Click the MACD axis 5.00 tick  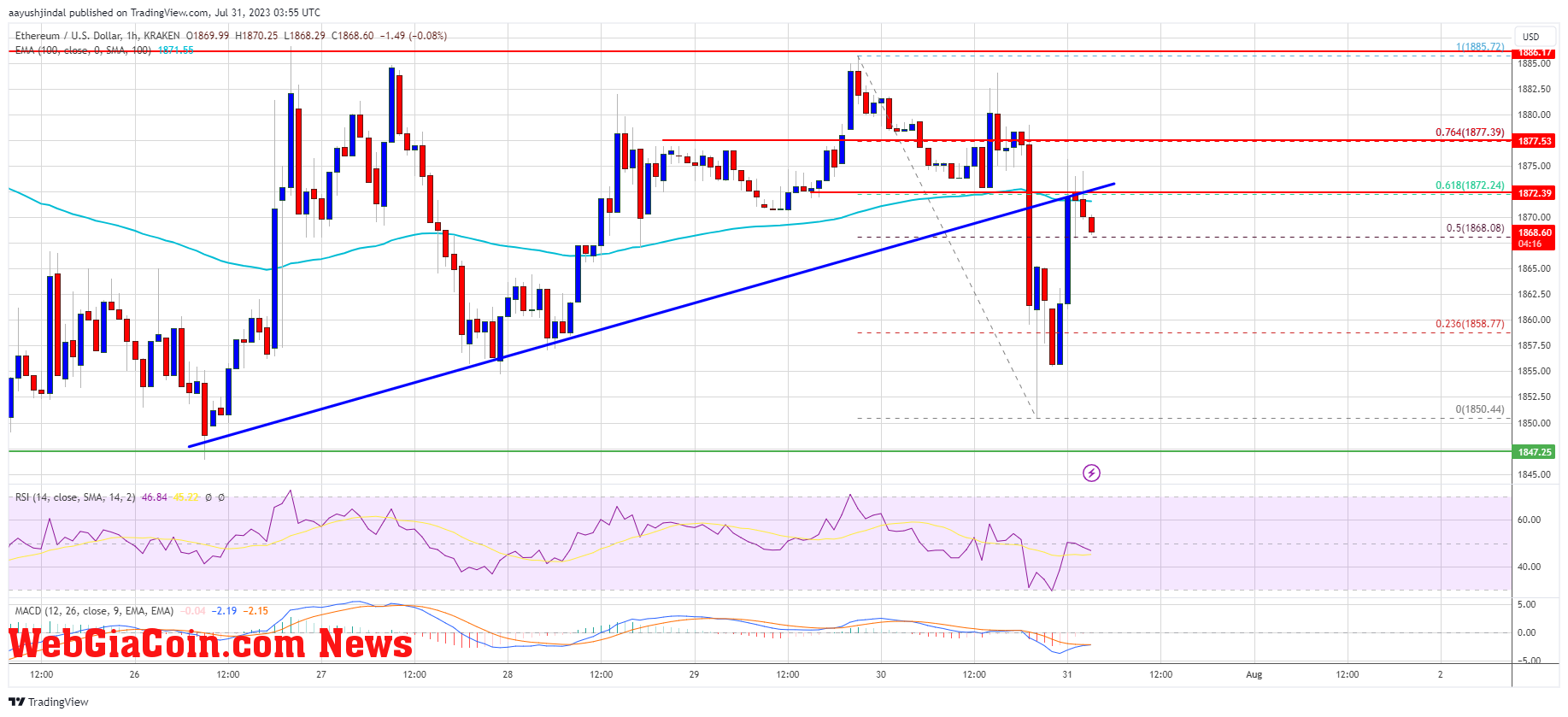[x=1526, y=604]
